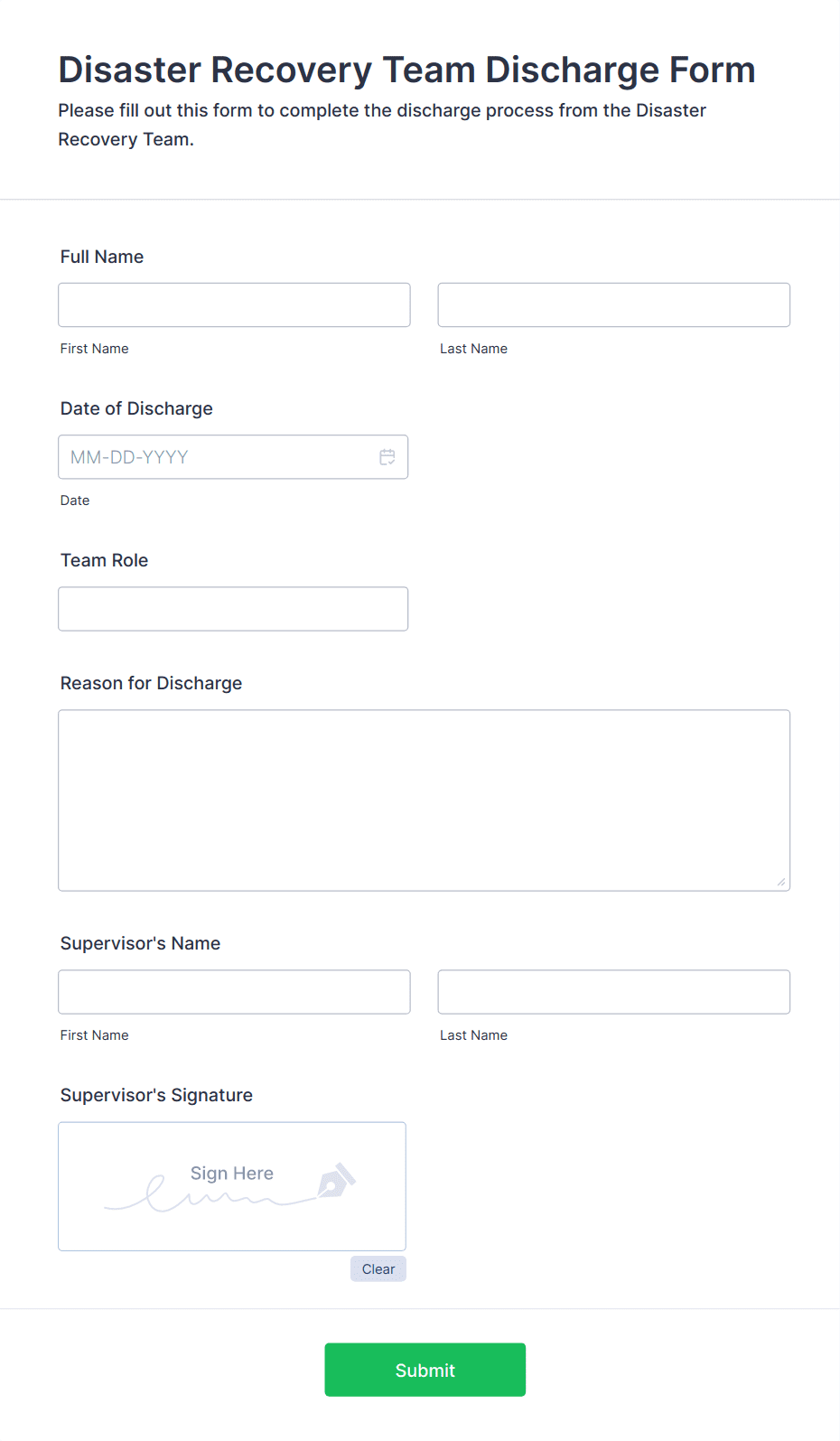
Task: Click the Sign Here signature pad
Action: pyautogui.click(x=232, y=1186)
